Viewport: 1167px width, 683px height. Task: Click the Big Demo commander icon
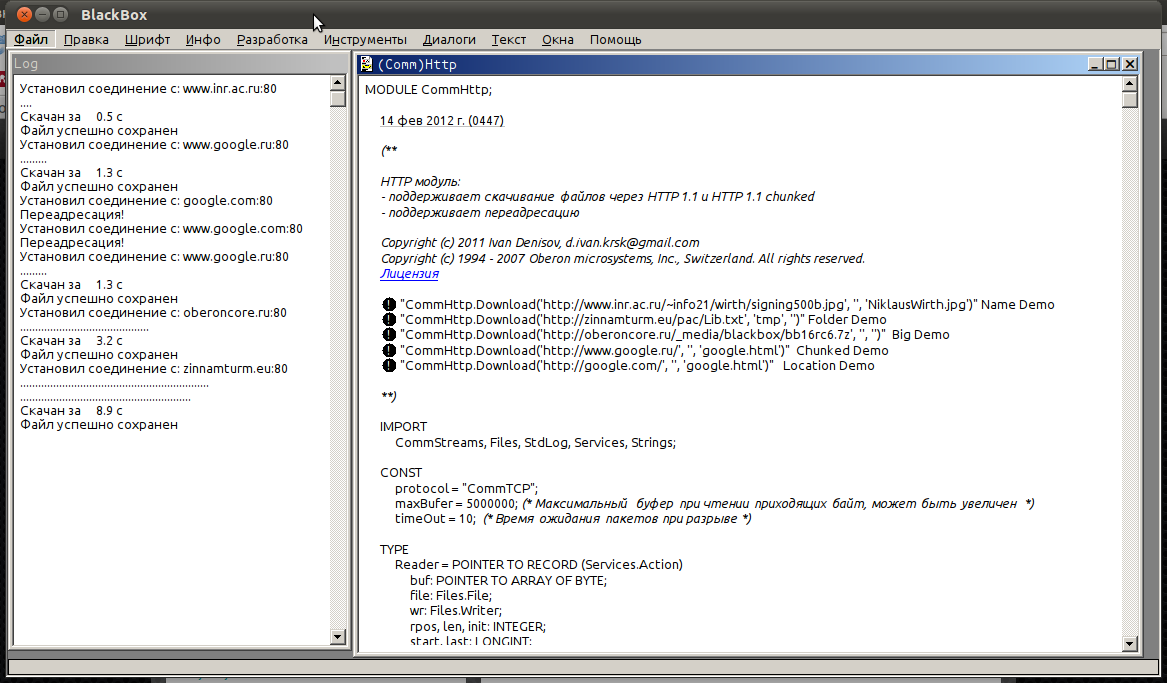388,335
